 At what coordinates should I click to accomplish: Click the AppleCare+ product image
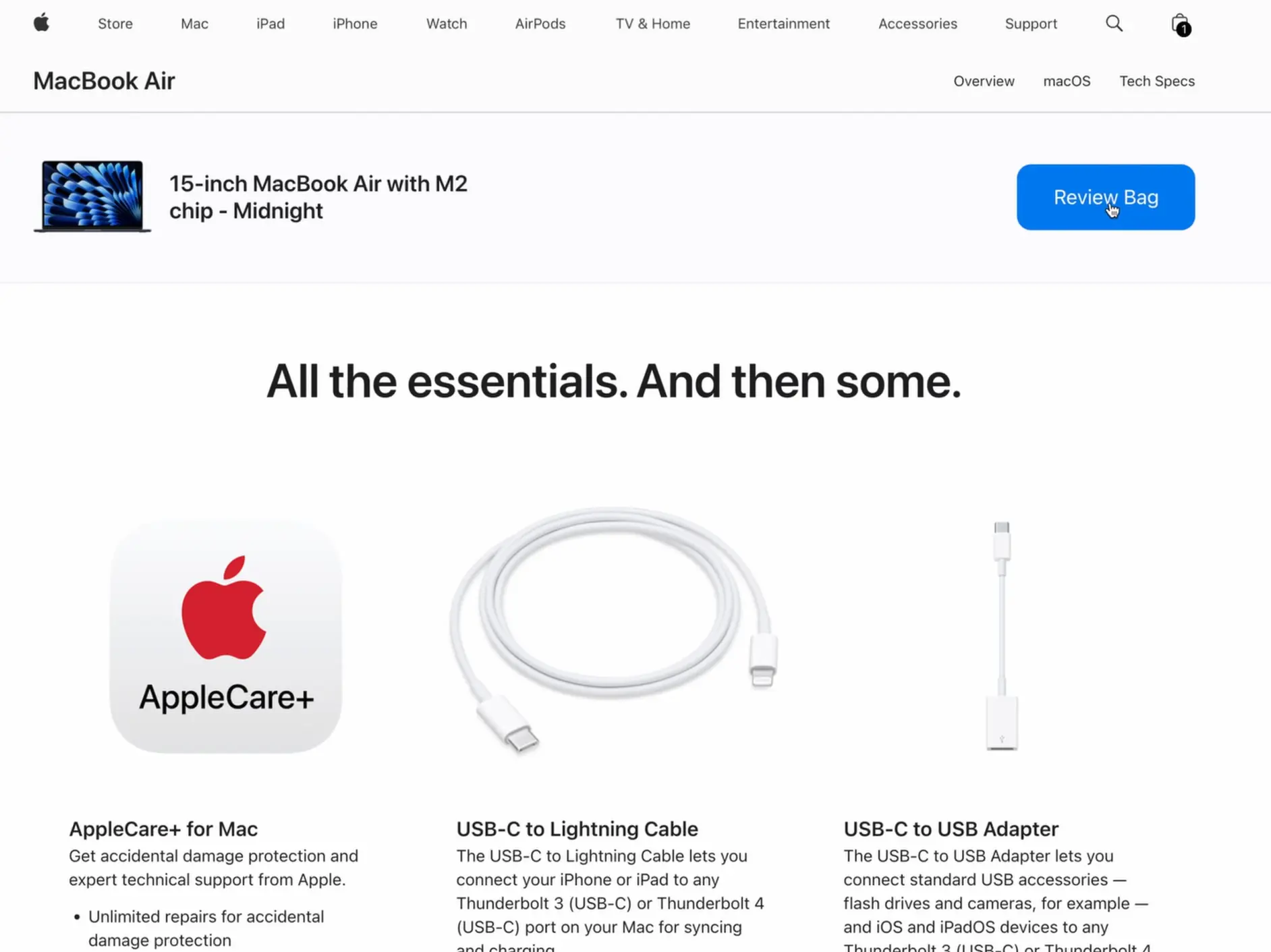pyautogui.click(x=226, y=636)
